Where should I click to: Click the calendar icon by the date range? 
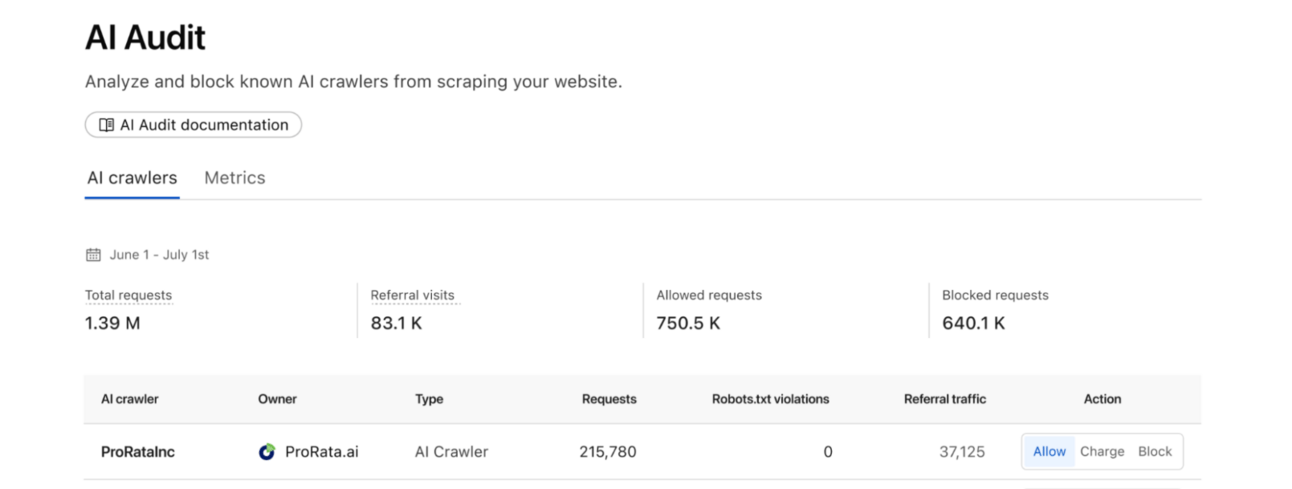click(x=93, y=255)
